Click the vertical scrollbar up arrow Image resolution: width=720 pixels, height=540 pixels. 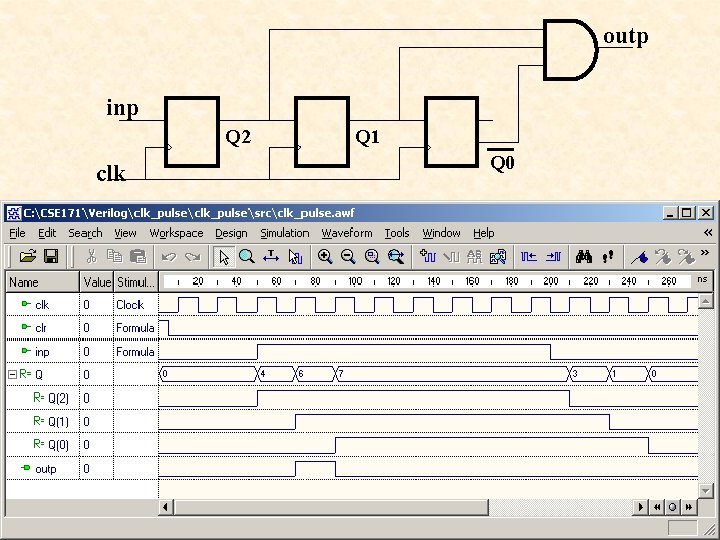pyautogui.click(x=705, y=301)
